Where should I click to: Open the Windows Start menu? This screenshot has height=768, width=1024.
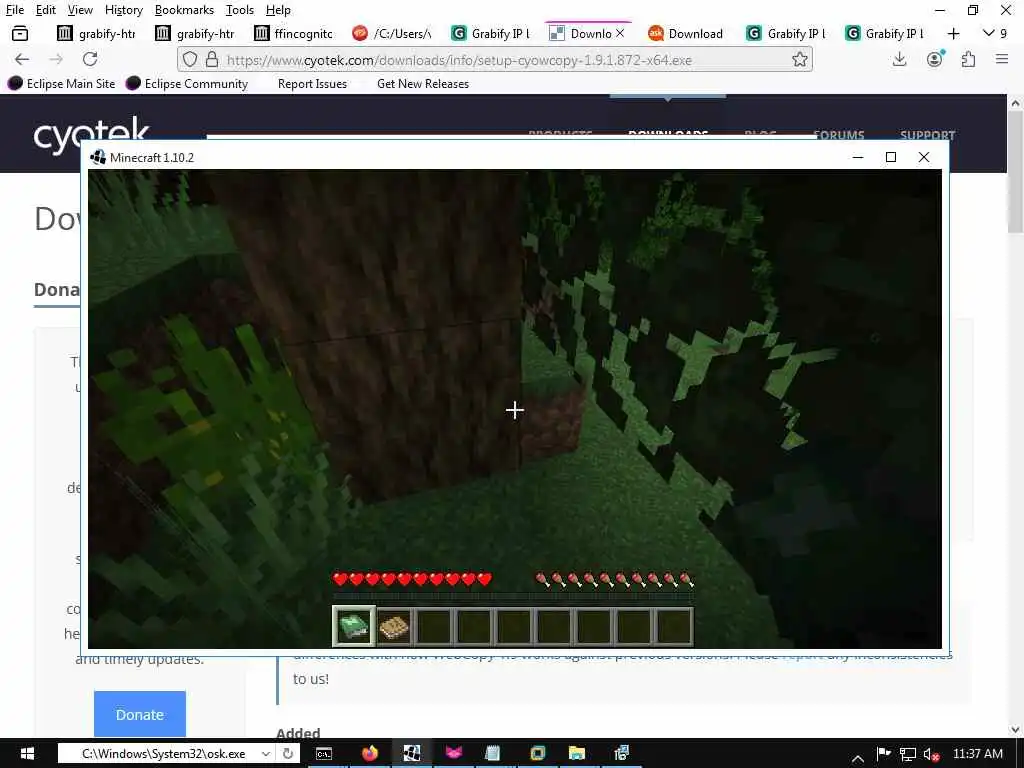(x=27, y=753)
